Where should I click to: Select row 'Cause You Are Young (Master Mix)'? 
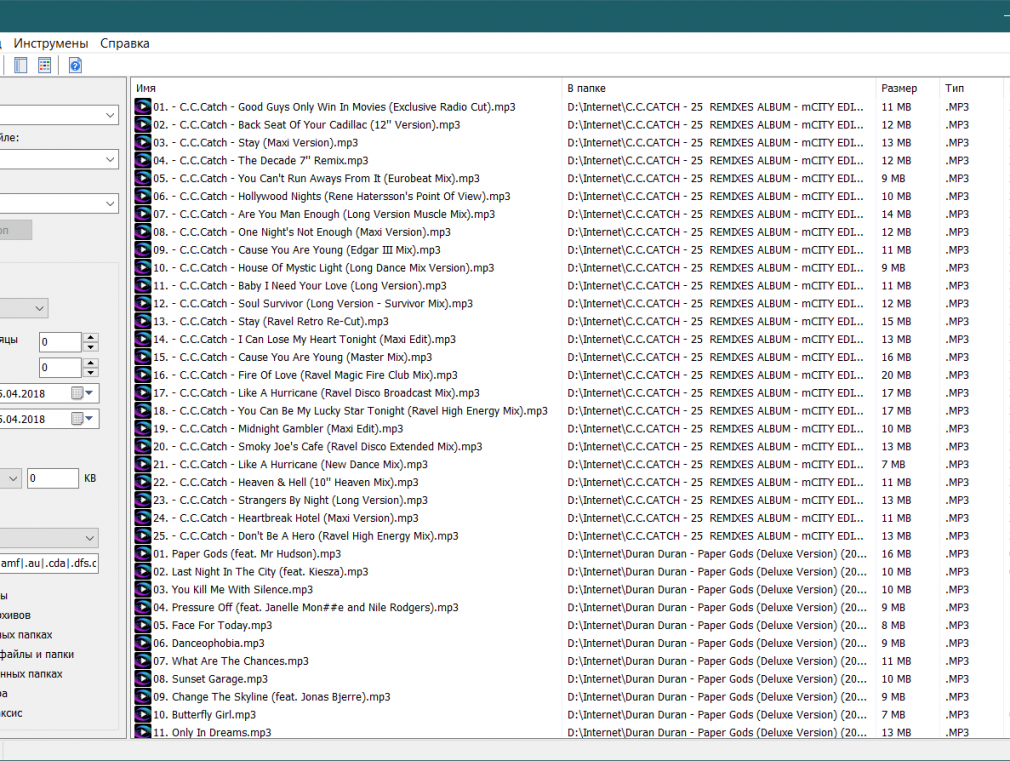[x=567, y=357]
